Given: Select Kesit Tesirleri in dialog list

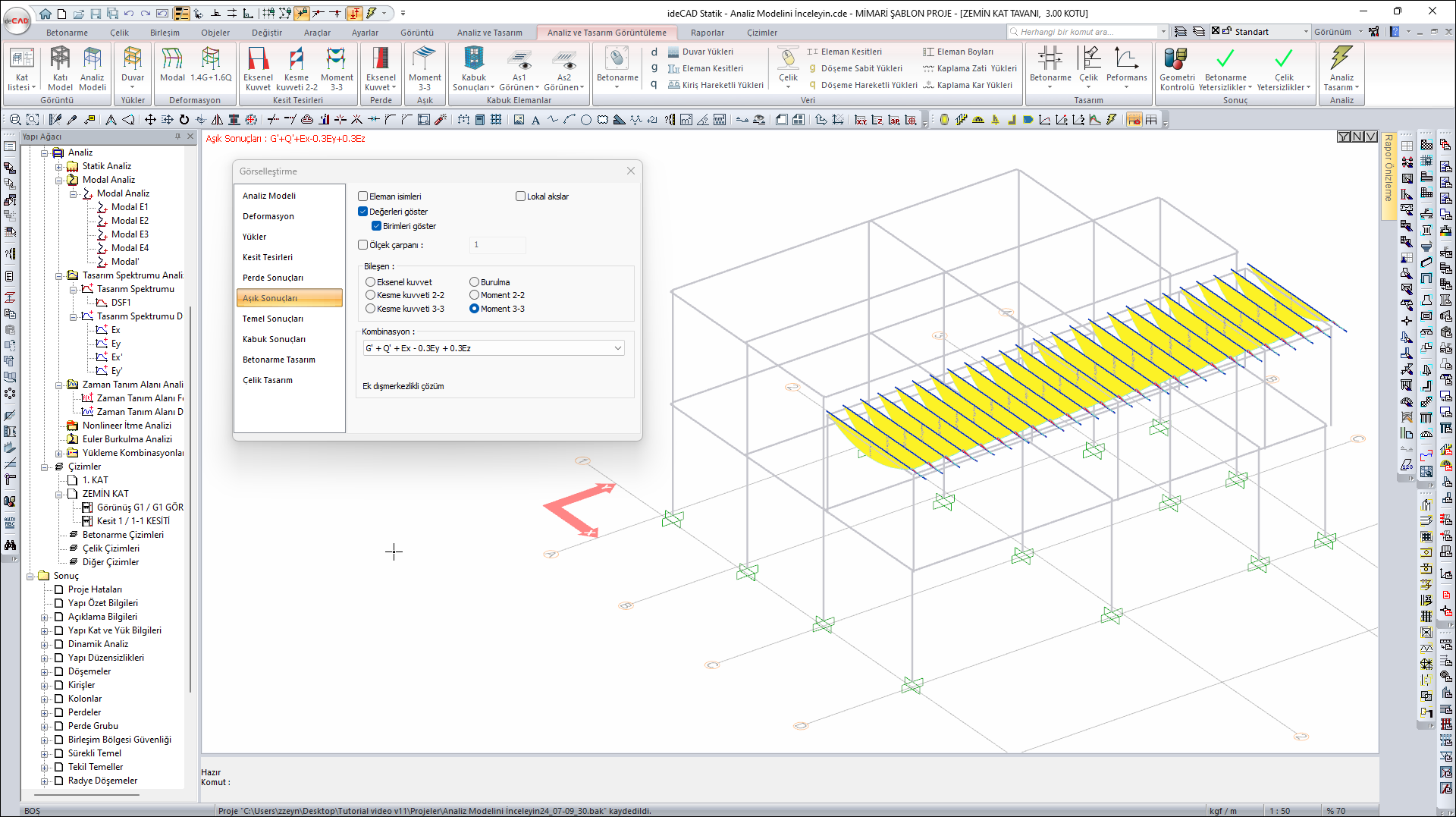Looking at the screenshot, I should [268, 257].
